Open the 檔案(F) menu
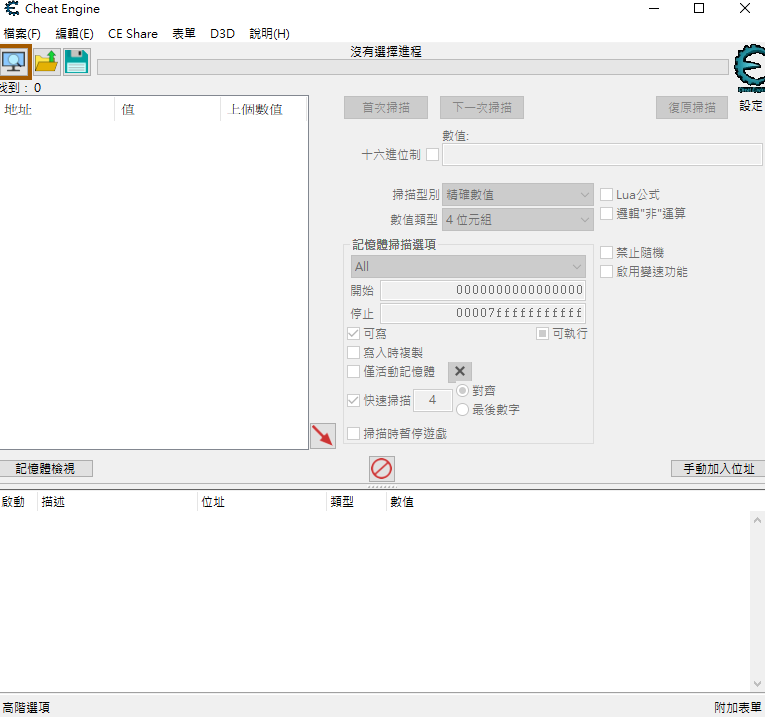Screen dimensions: 765x717 pyautogui.click(x=22, y=34)
